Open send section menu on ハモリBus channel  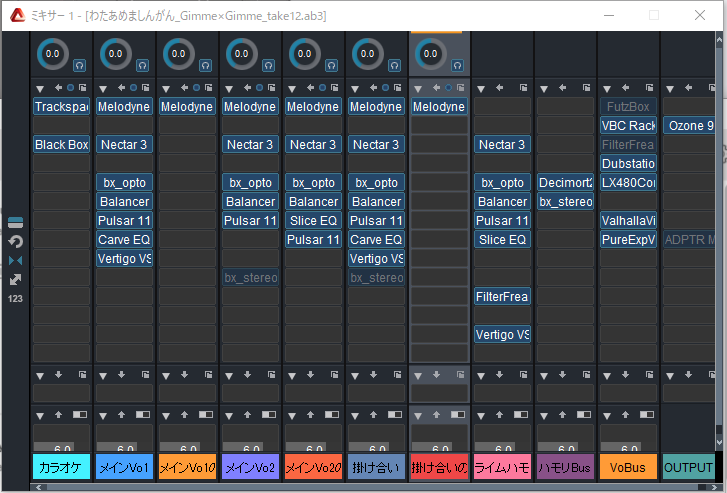tap(544, 416)
